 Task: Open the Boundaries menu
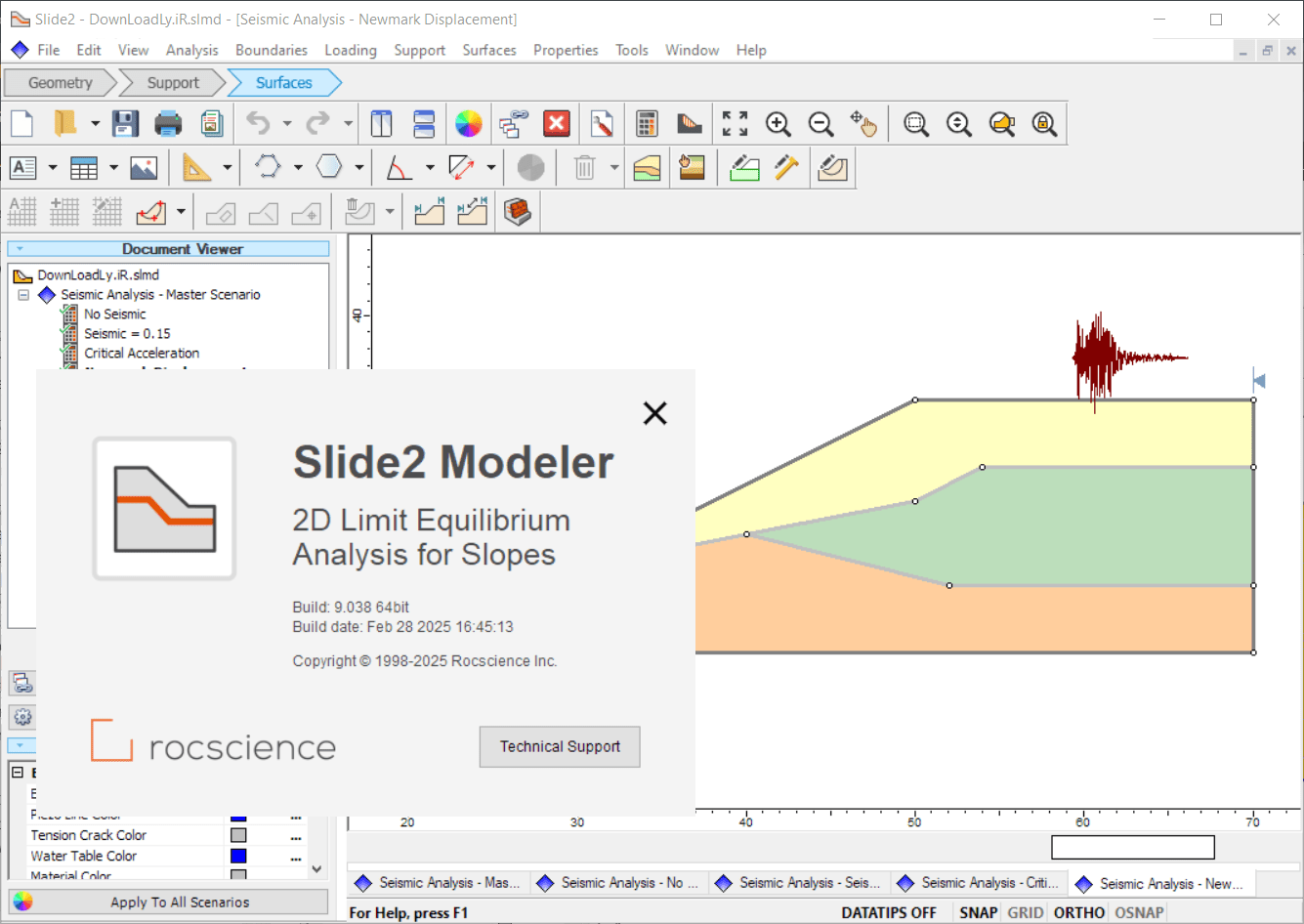click(272, 50)
